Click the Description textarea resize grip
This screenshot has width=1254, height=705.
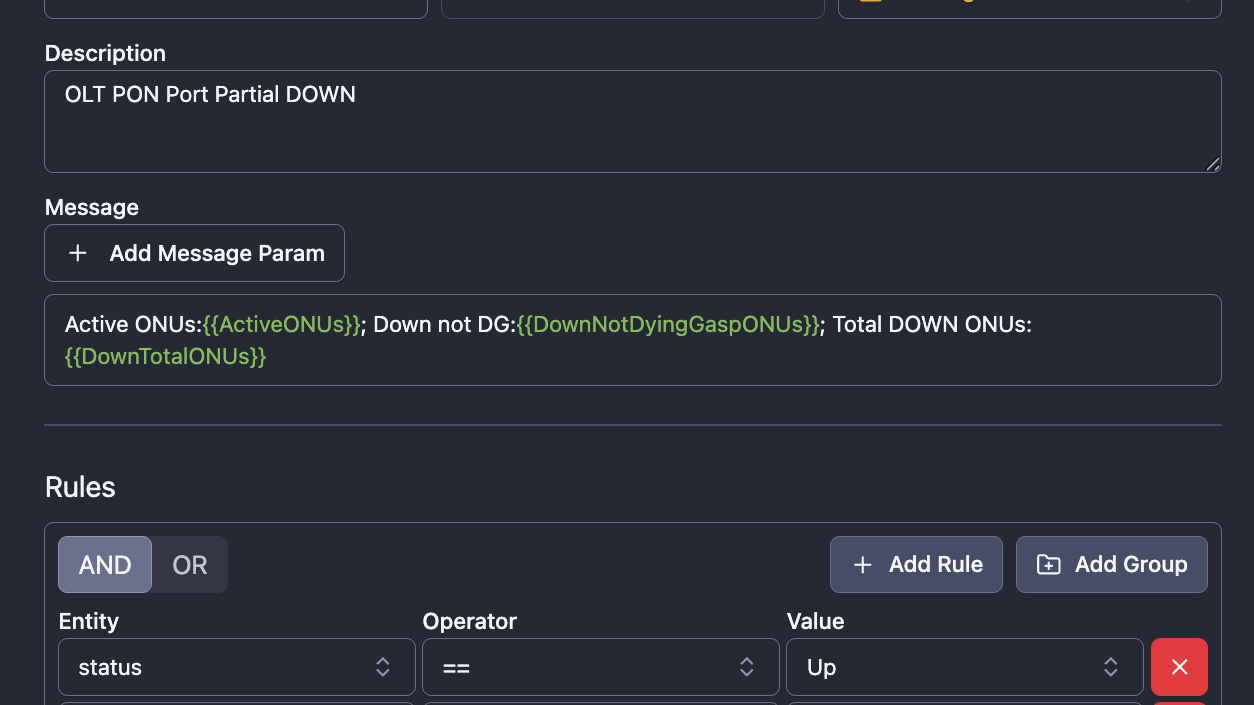[1214, 163]
